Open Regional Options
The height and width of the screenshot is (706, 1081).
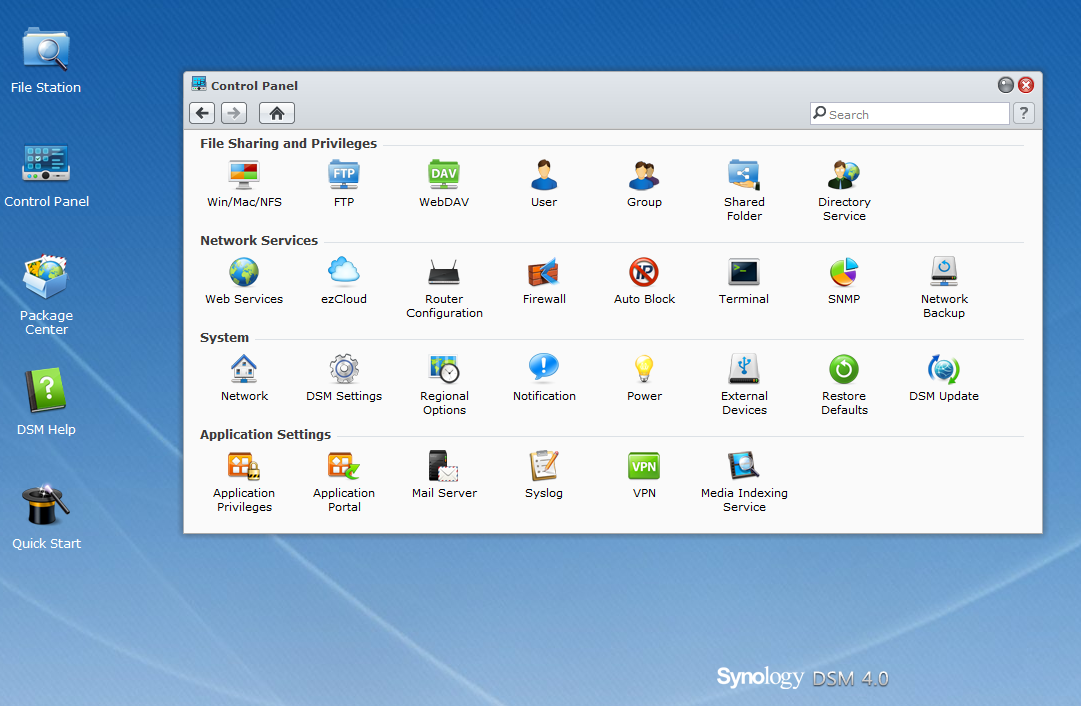click(444, 385)
